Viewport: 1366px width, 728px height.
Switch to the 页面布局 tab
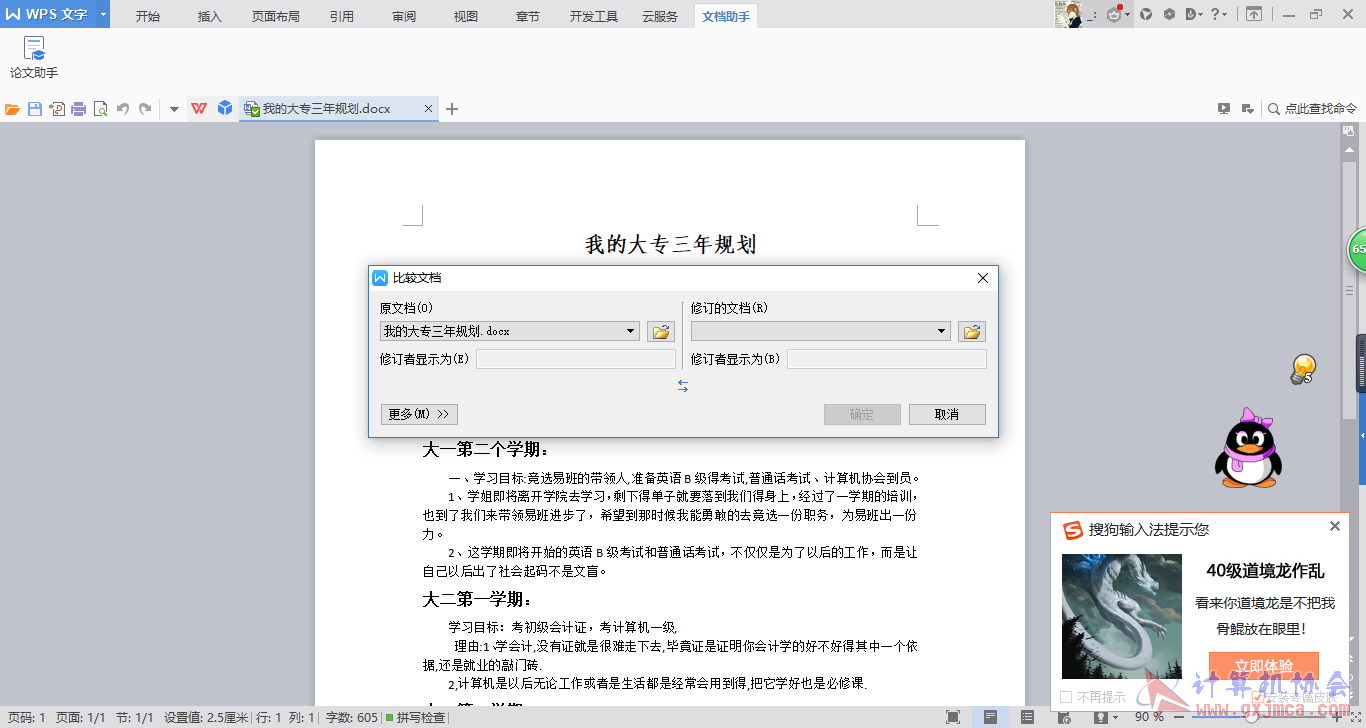tap(276, 16)
